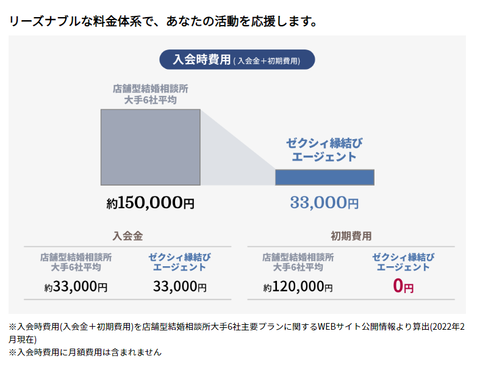Viewport: 480px width, 367px height.
Task: Click ゼクシィ縁結びエージェント label in 入会金 table
Action: [180, 262]
